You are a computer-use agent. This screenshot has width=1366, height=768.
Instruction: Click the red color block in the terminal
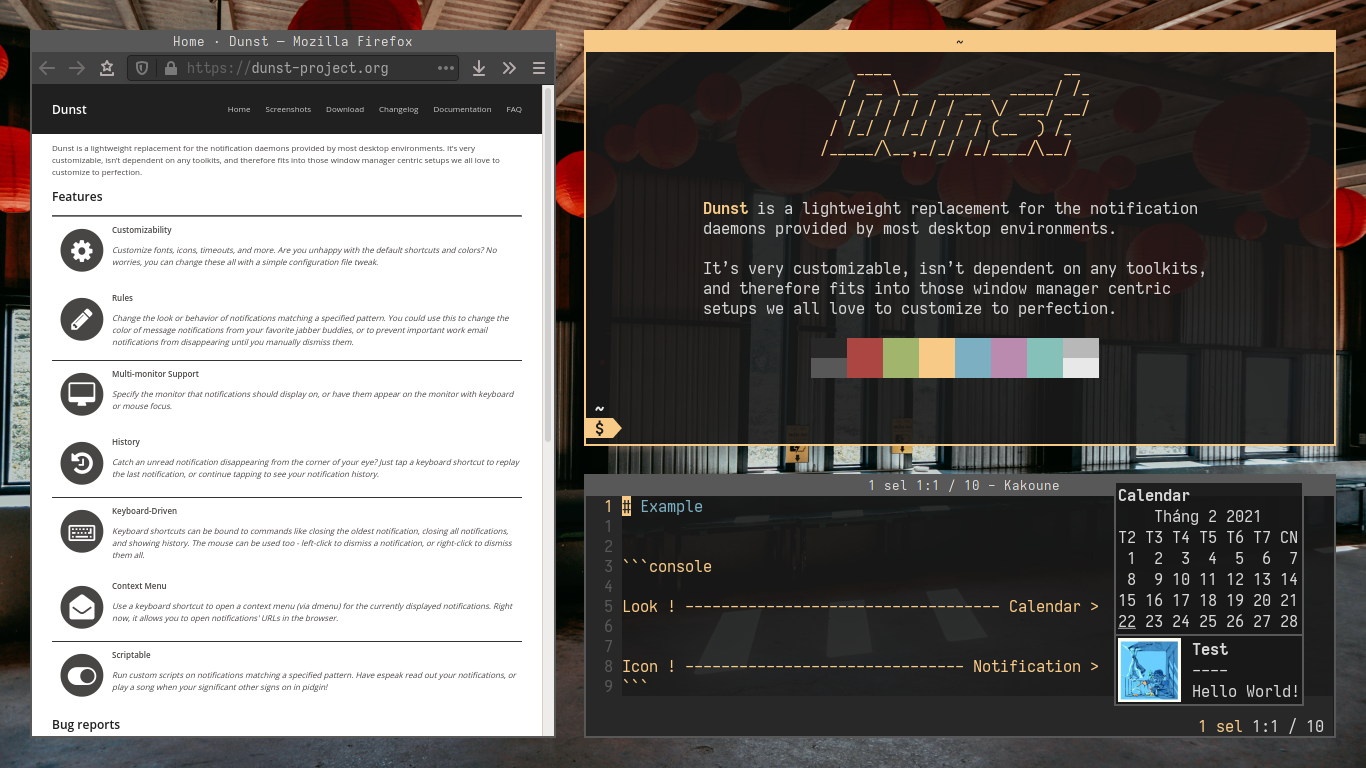(864, 358)
